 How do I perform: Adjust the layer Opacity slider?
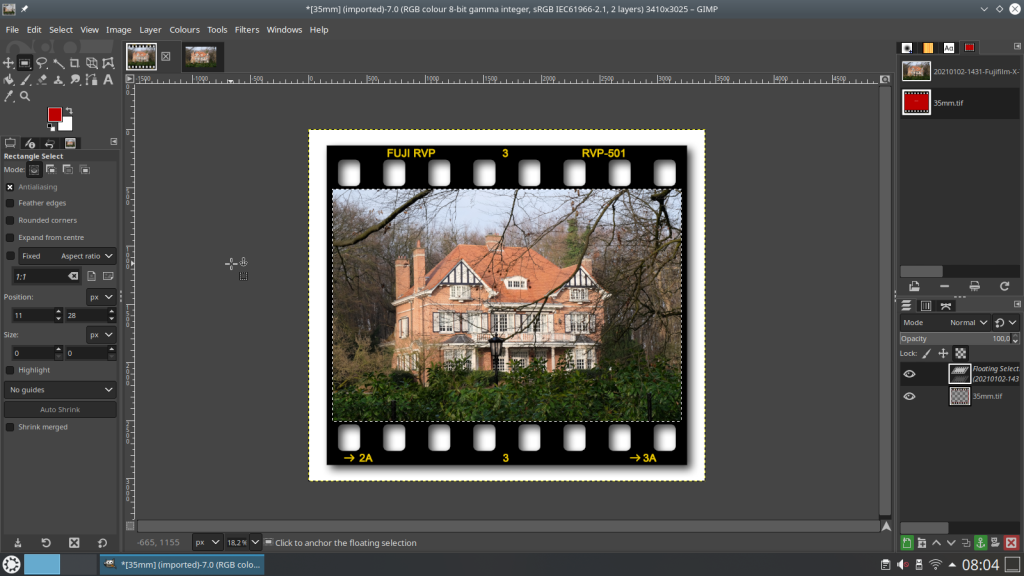coord(959,339)
